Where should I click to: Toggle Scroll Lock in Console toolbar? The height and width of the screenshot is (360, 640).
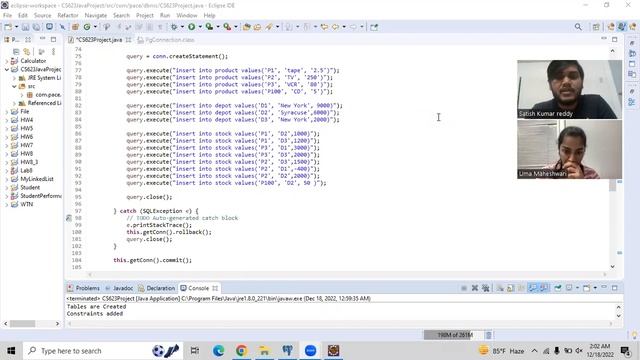pos(511,288)
